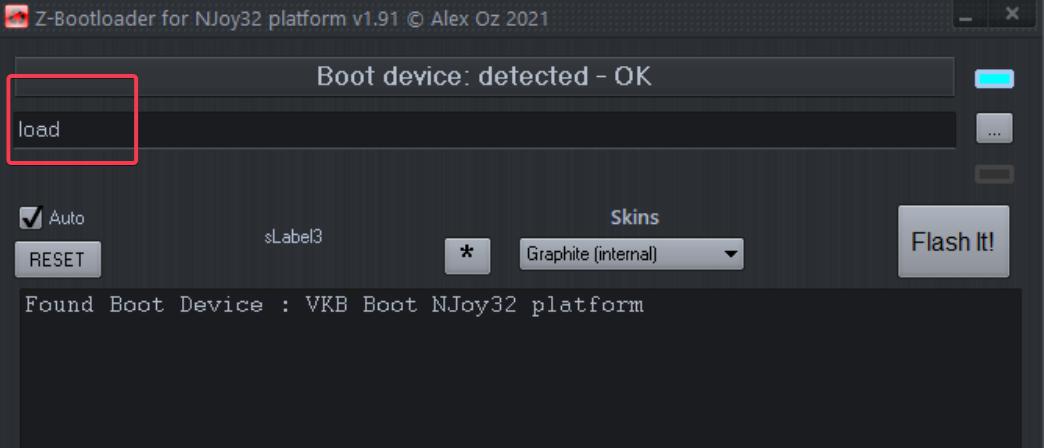Image resolution: width=1044 pixels, height=448 pixels.
Task: Click the cyan status indicator light
Action: click(994, 79)
